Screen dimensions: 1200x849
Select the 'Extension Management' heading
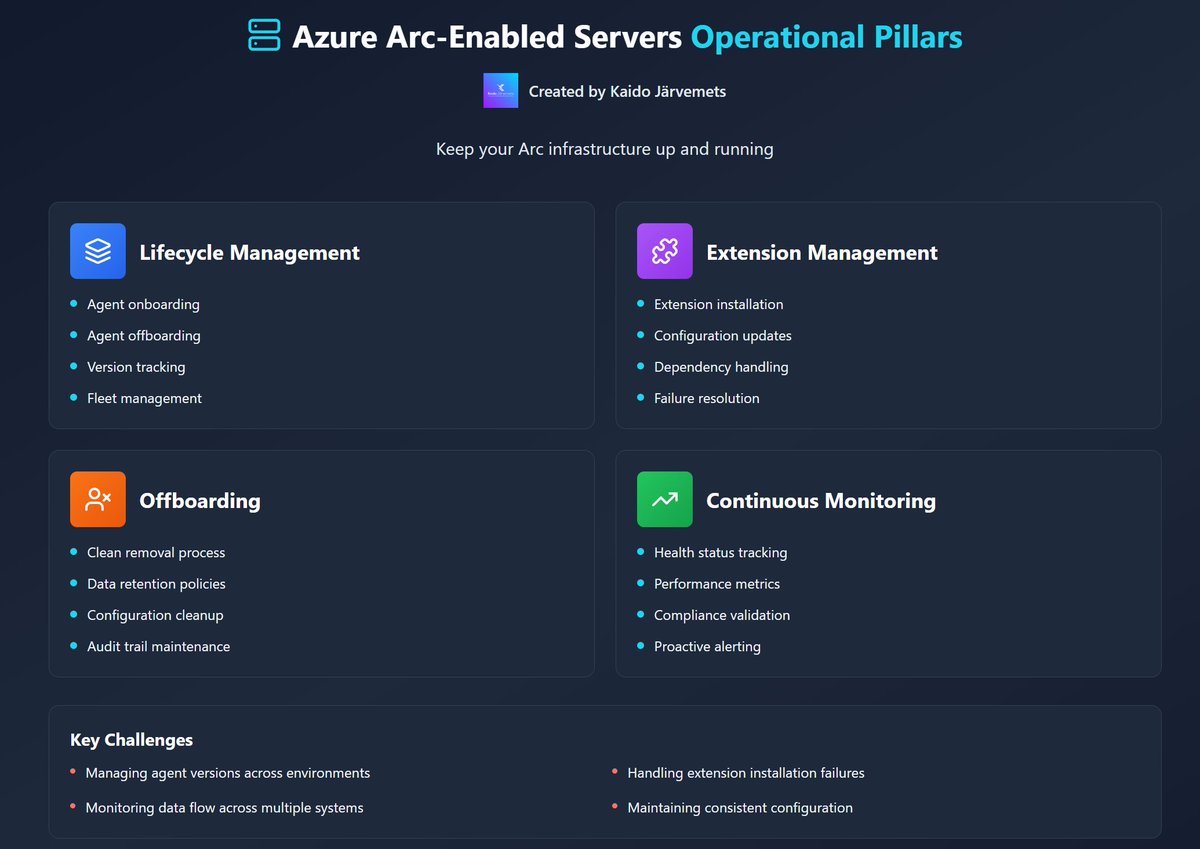[822, 253]
